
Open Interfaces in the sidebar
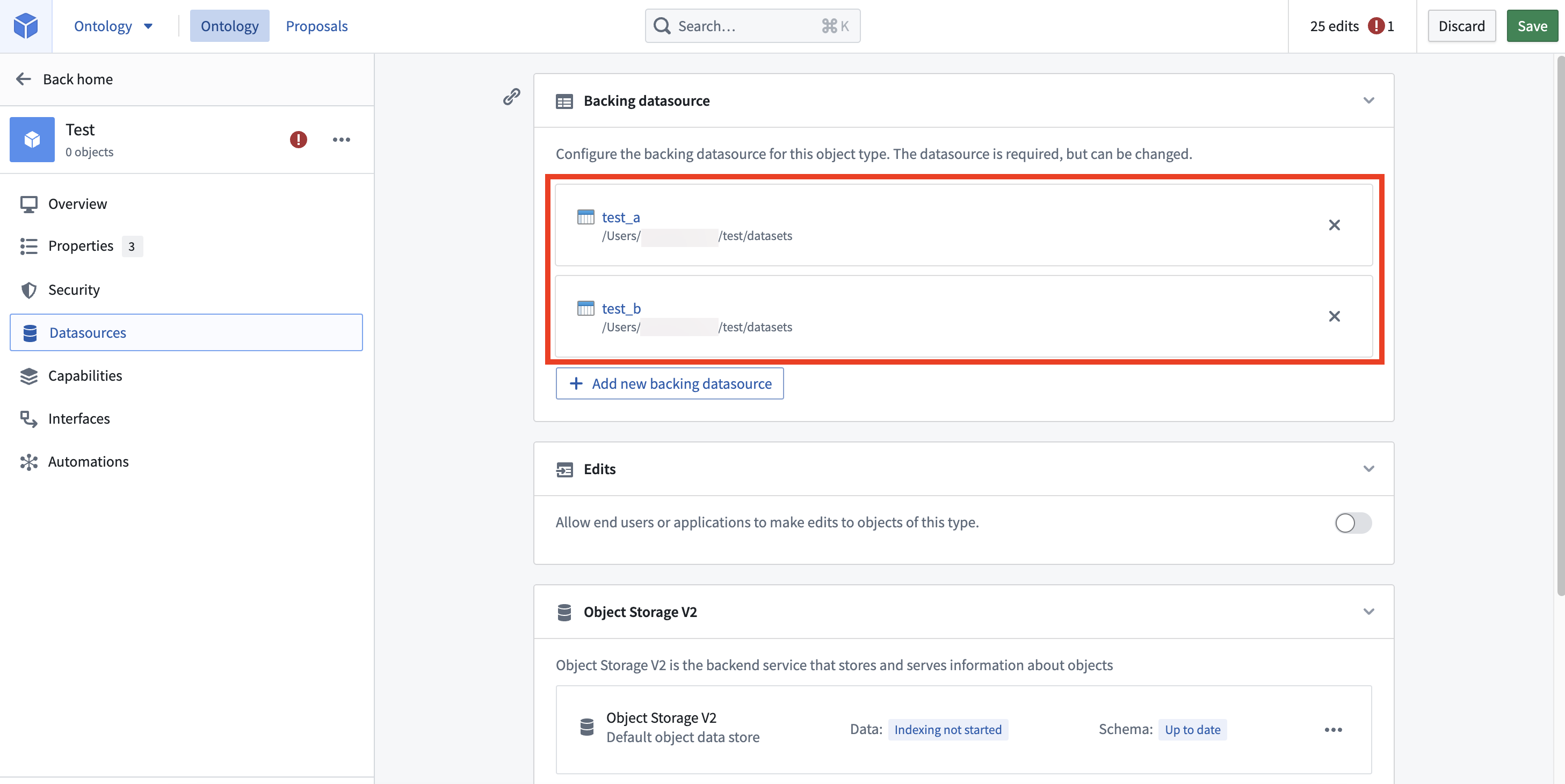186,418
